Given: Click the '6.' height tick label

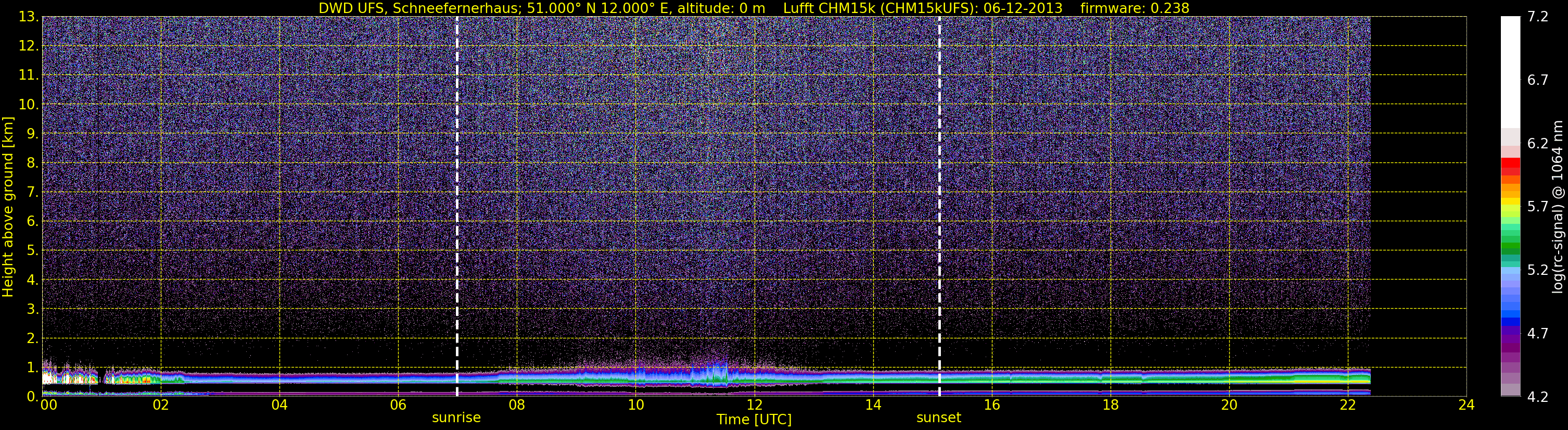Looking at the screenshot, I should 32,221.
